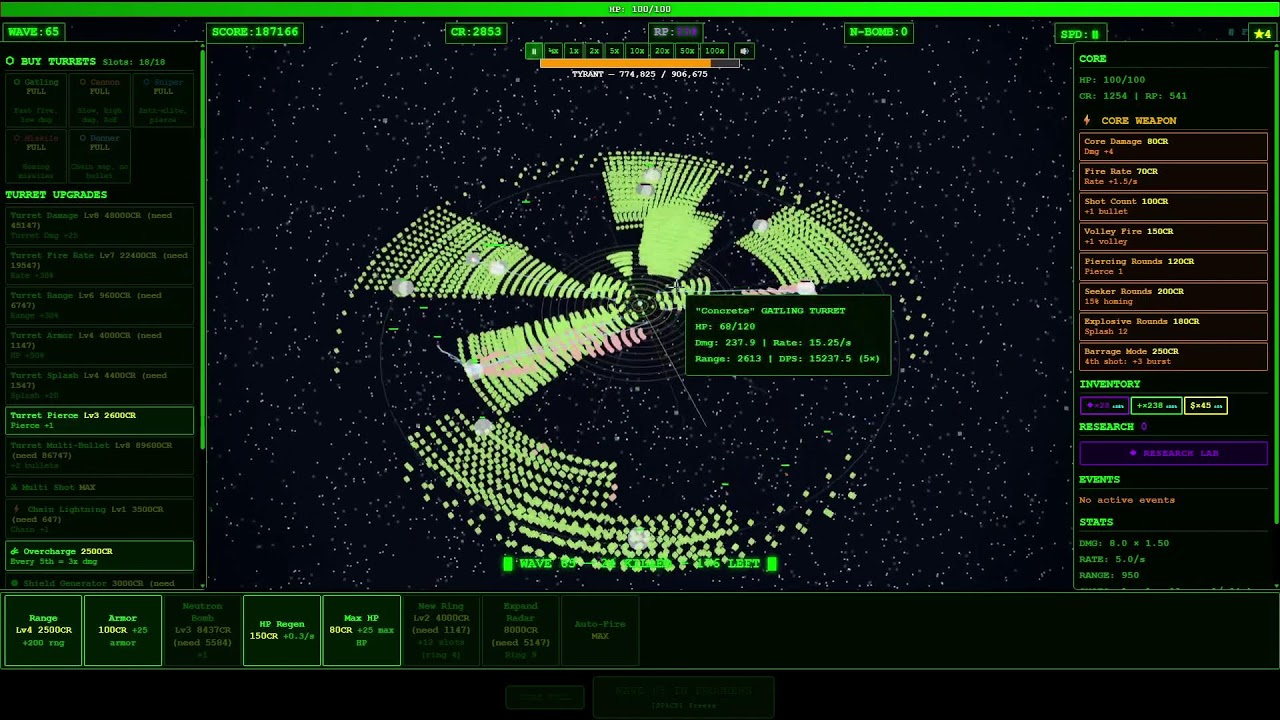This screenshot has width=1280, height=720.
Task: Buy Turret Armor Lv4 upgrade
Action: (x=99, y=345)
